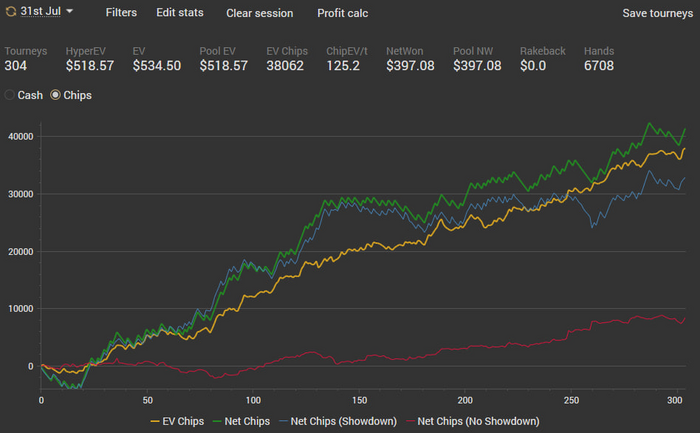This screenshot has width=700, height=433.
Task: Toggle the EV Chips legend series
Action: (177, 421)
